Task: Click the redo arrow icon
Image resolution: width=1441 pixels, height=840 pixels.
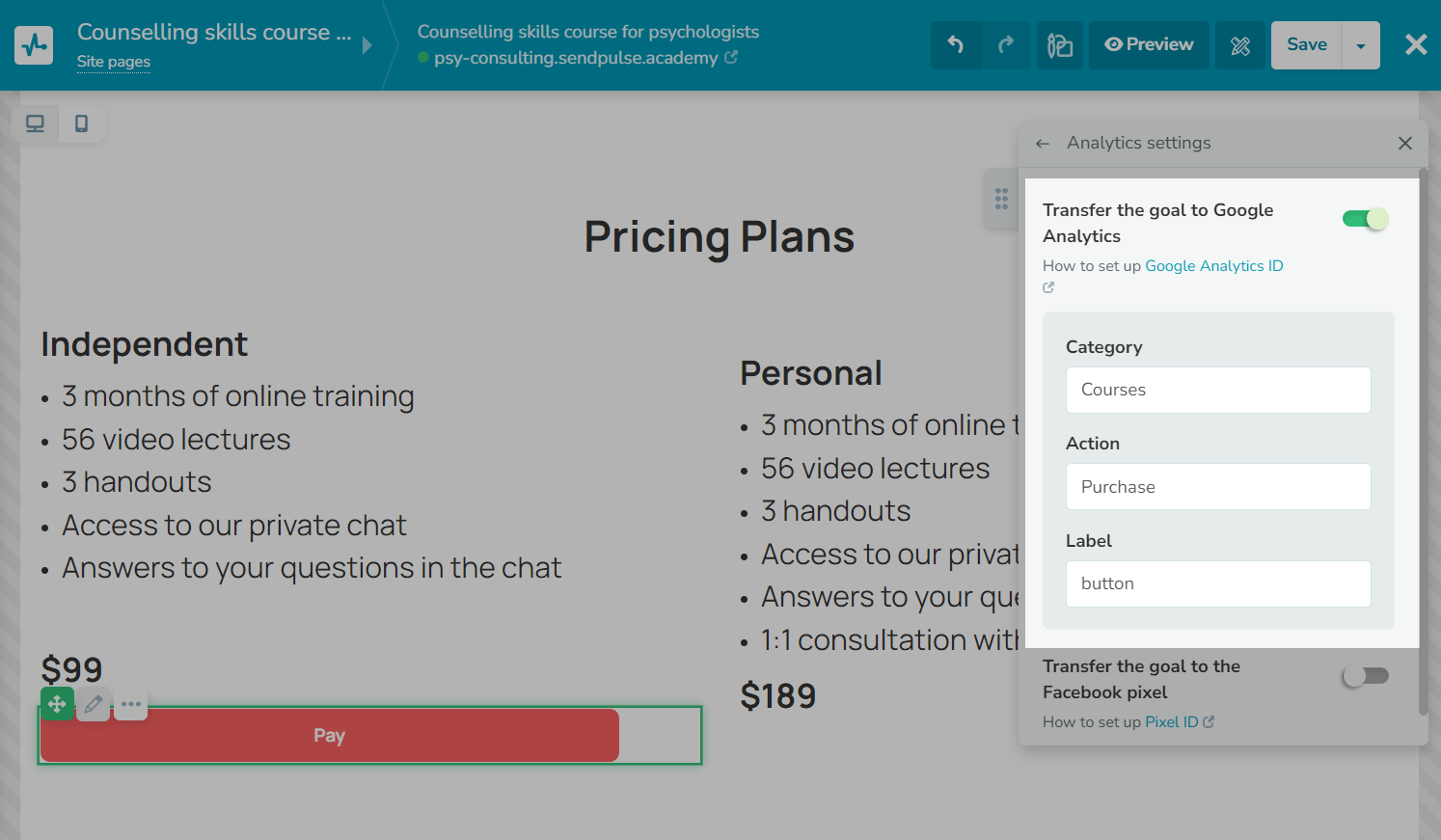Action: pos(1006,44)
